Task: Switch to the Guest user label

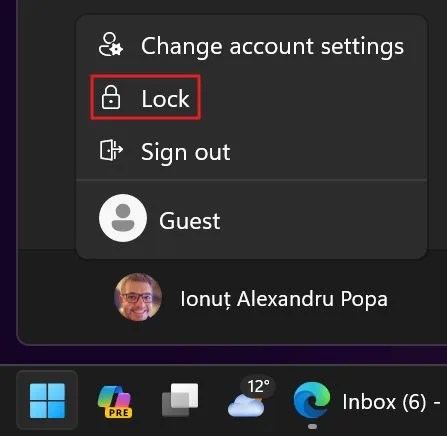Action: coord(190,221)
